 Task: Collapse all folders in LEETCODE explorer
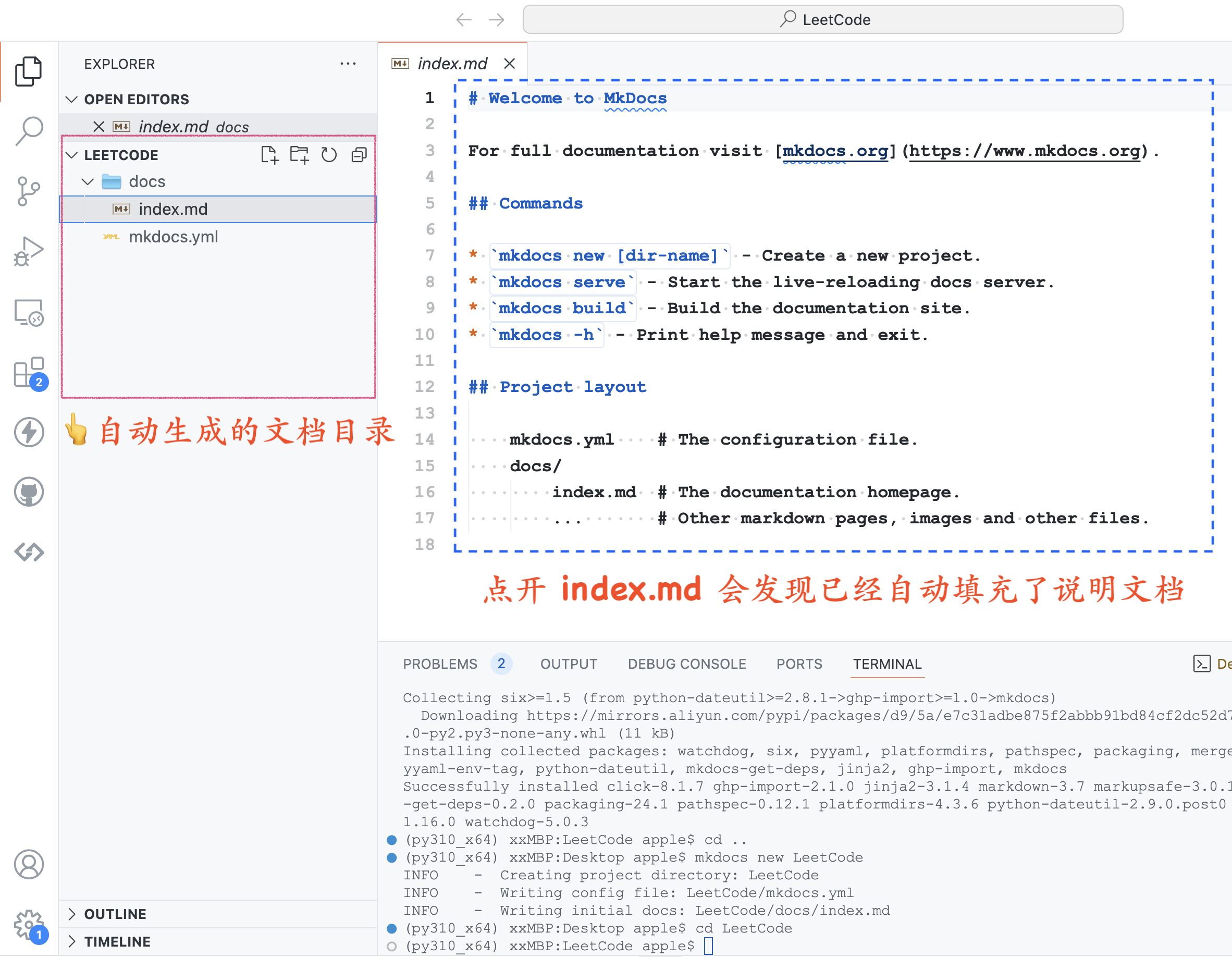coord(359,155)
